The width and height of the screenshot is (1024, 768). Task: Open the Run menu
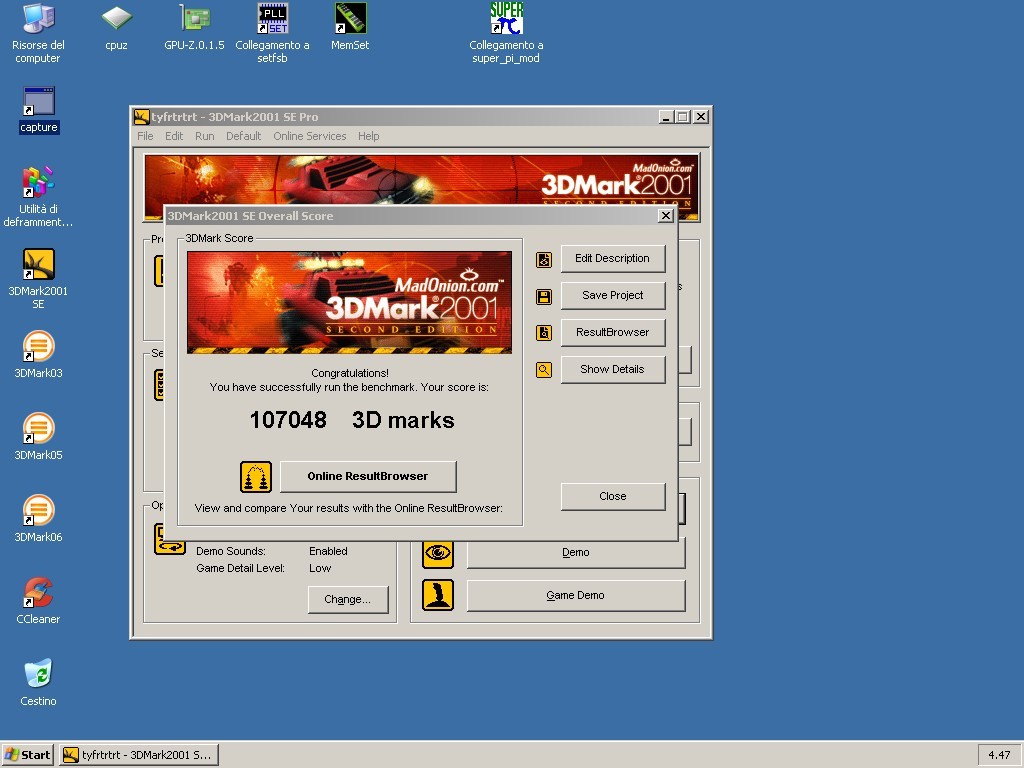[x=204, y=136]
